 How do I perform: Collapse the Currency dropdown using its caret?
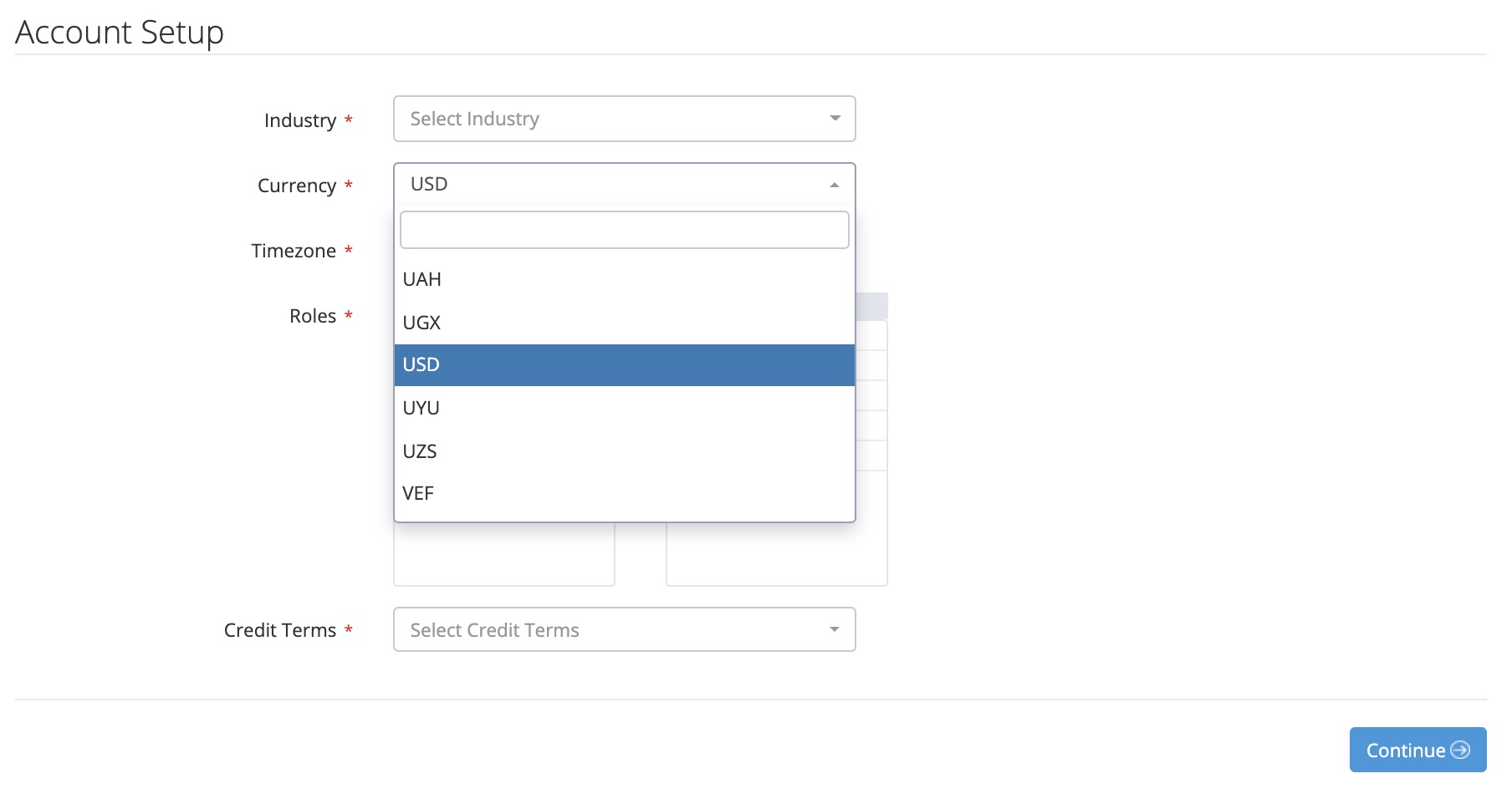[x=835, y=185]
